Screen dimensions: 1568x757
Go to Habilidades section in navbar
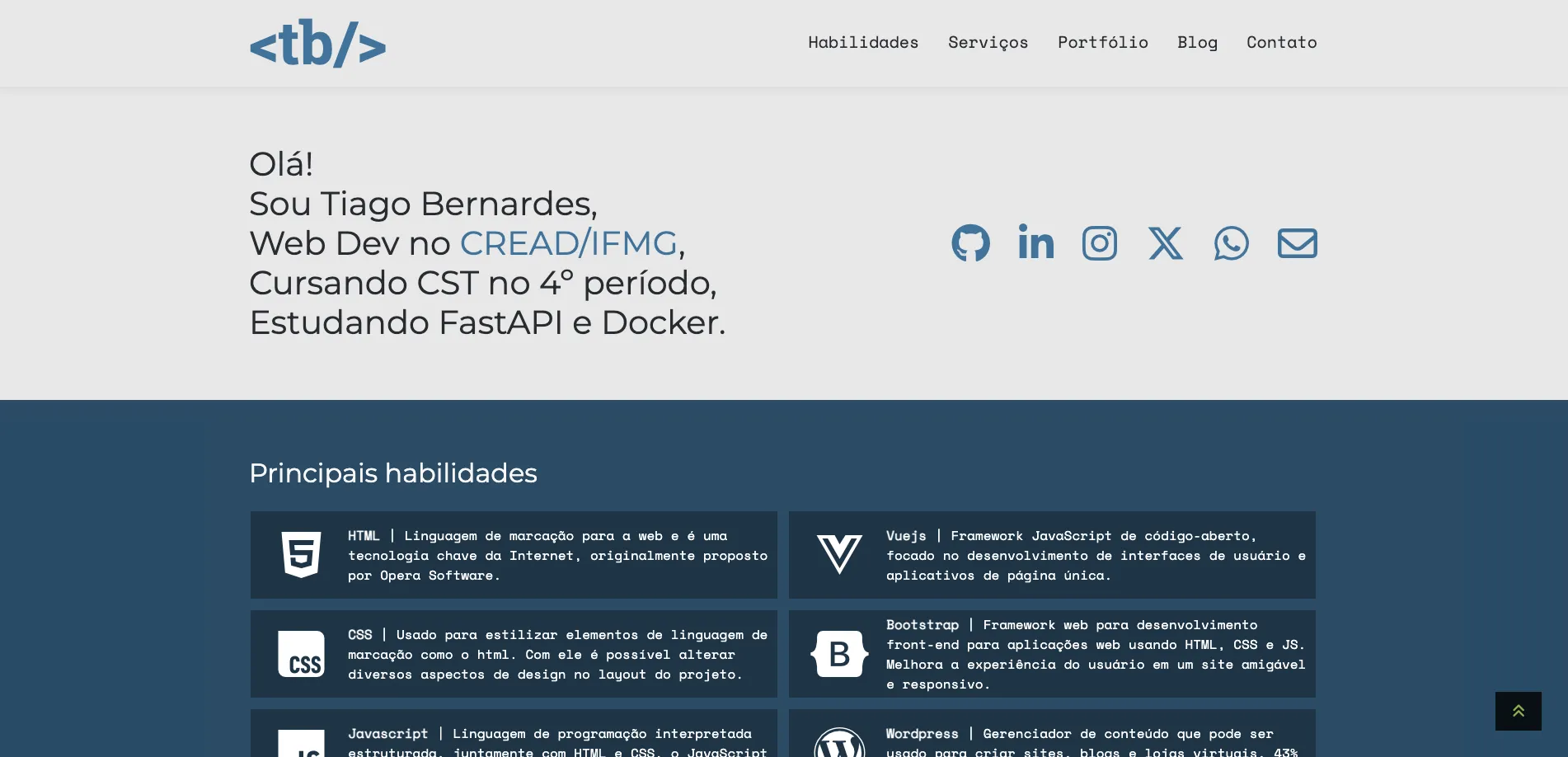[x=863, y=42]
